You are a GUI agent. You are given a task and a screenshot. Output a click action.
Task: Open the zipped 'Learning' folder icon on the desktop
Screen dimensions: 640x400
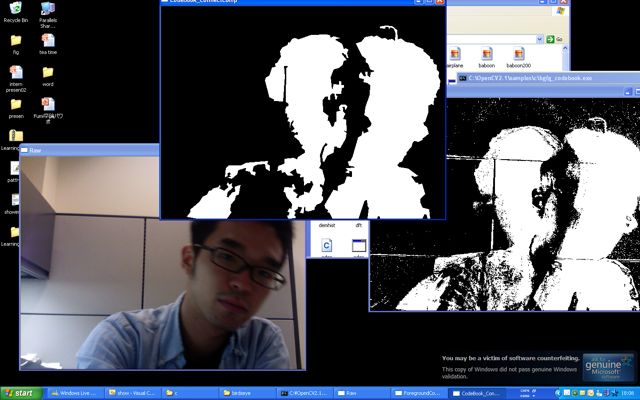coord(16,136)
